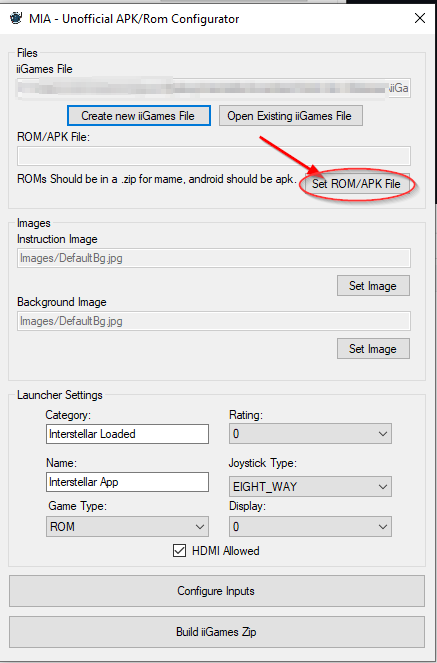Viewport: 437px width, 663px height.
Task: Click the 'Images' group label
Action: click(x=33, y=223)
